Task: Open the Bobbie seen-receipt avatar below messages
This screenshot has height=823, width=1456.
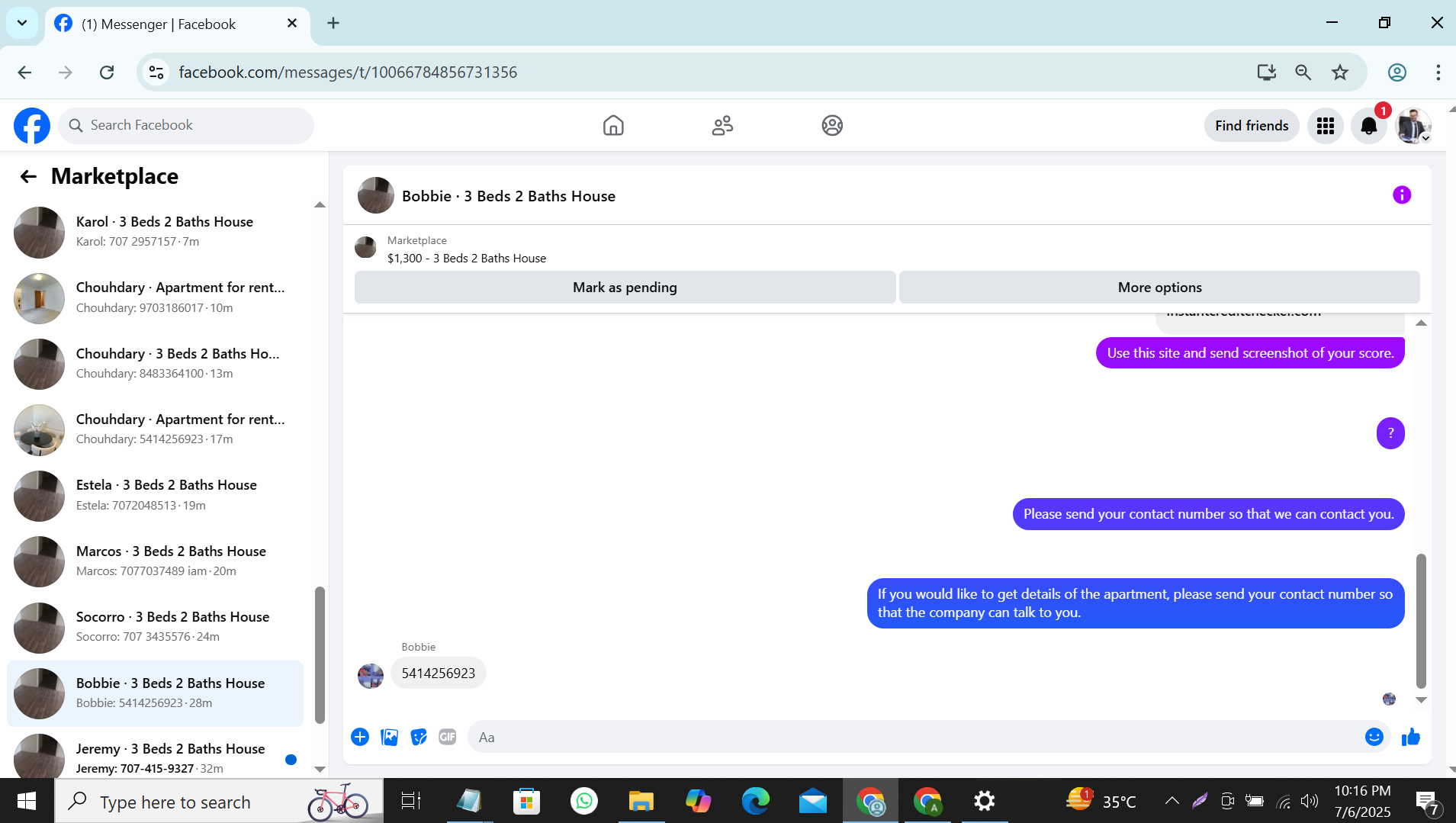Action: tap(1389, 699)
